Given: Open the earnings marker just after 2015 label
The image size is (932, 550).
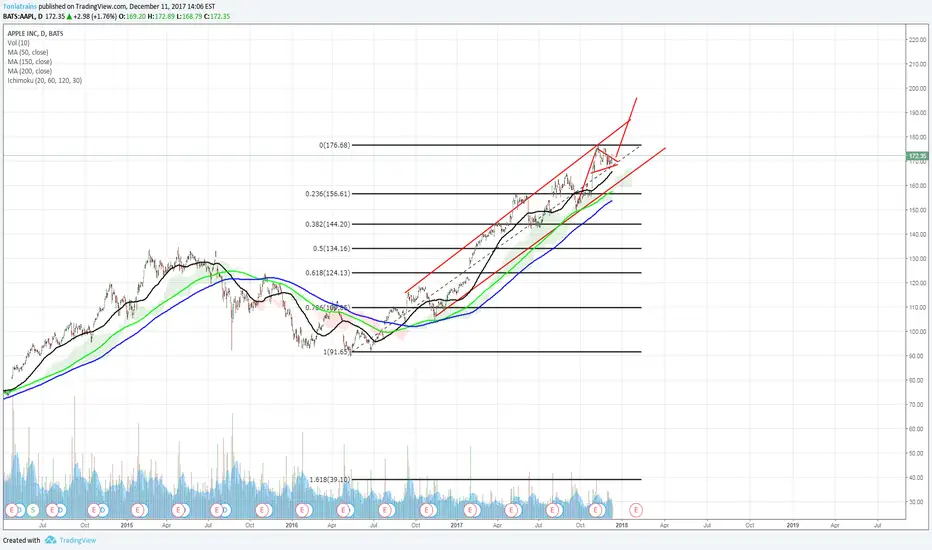Looking at the screenshot, I should click(138, 510).
